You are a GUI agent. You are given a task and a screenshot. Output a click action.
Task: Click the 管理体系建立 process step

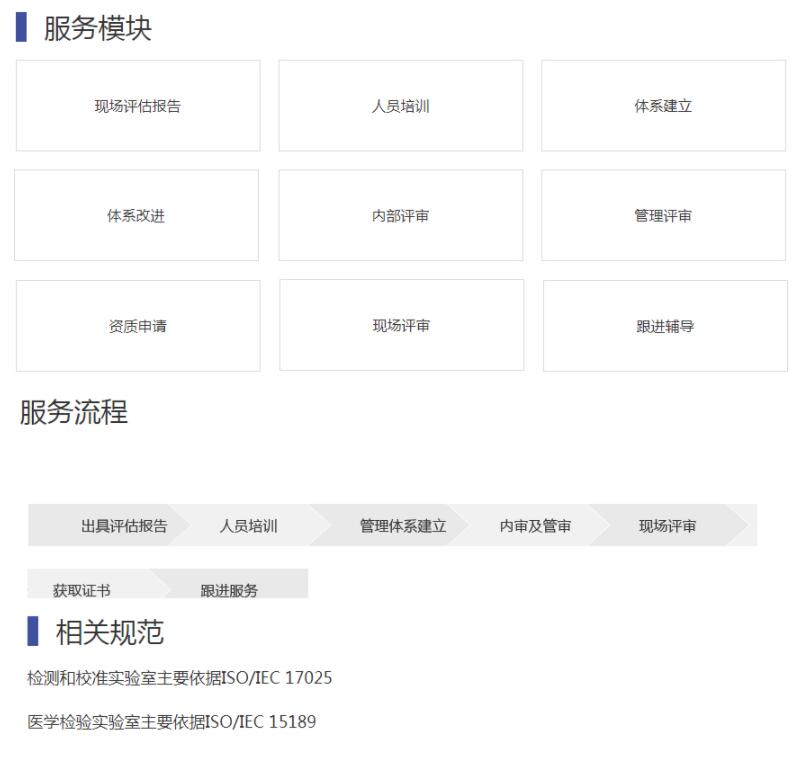[403, 526]
